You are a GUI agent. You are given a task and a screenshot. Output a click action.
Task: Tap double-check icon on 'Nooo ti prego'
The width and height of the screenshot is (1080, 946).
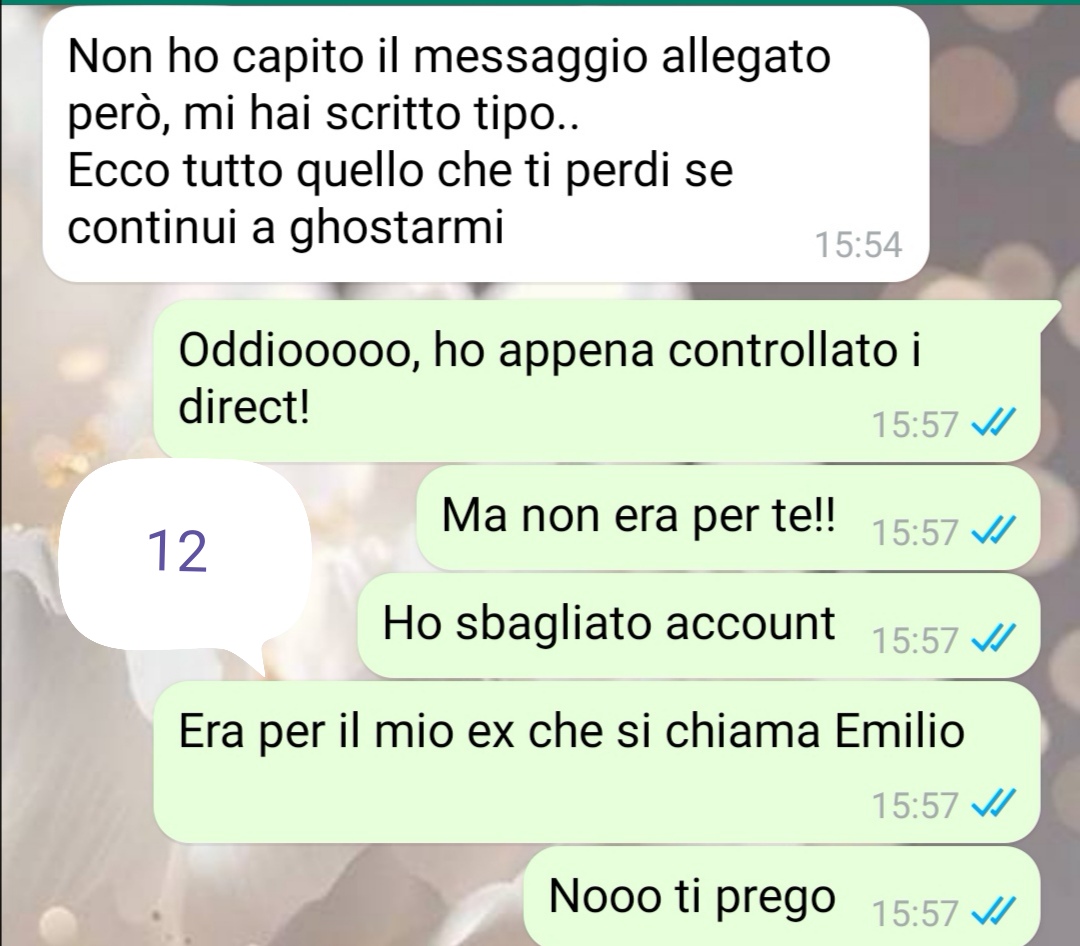point(993,912)
